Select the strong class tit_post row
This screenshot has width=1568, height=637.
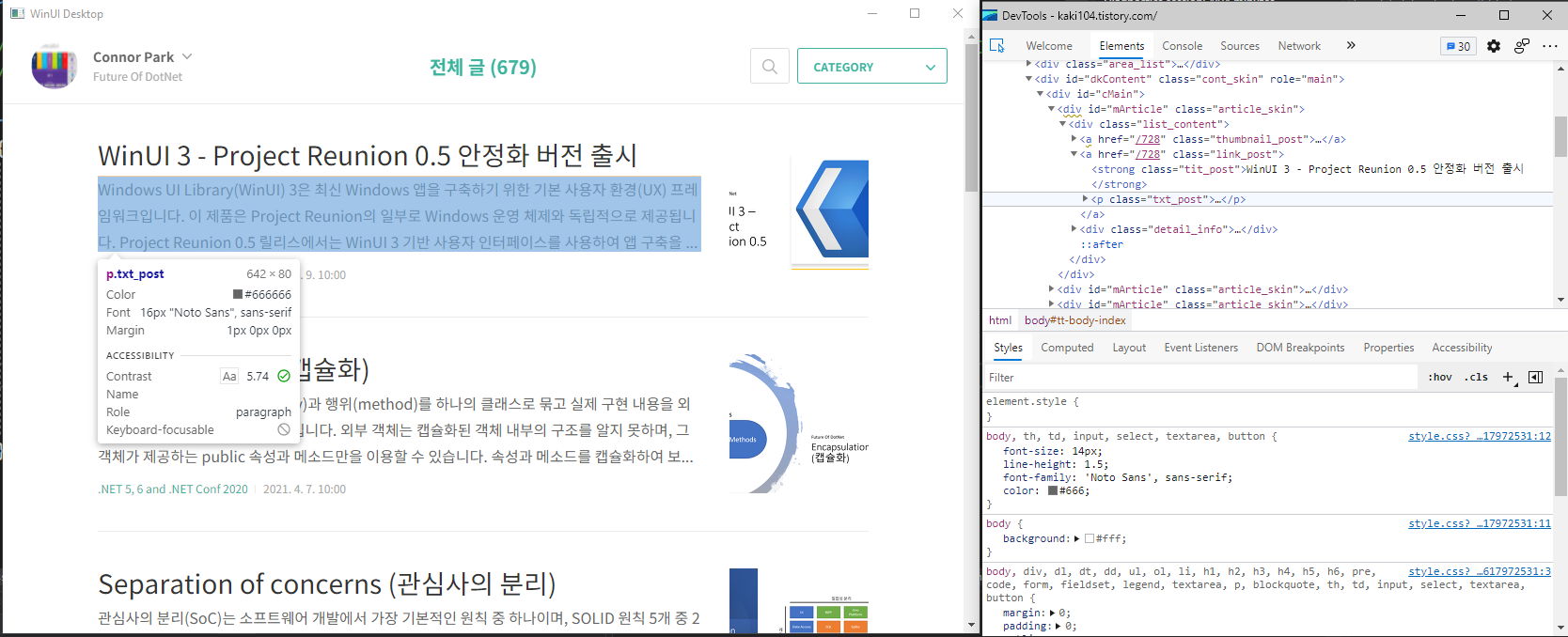(x=1308, y=169)
